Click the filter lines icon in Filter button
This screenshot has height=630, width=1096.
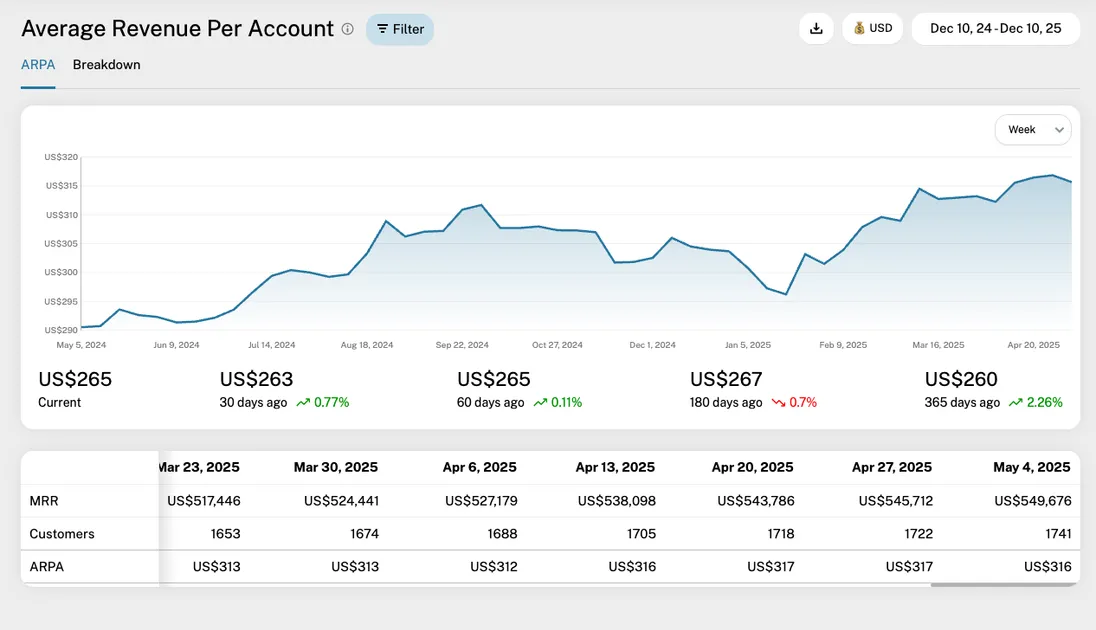coord(382,29)
